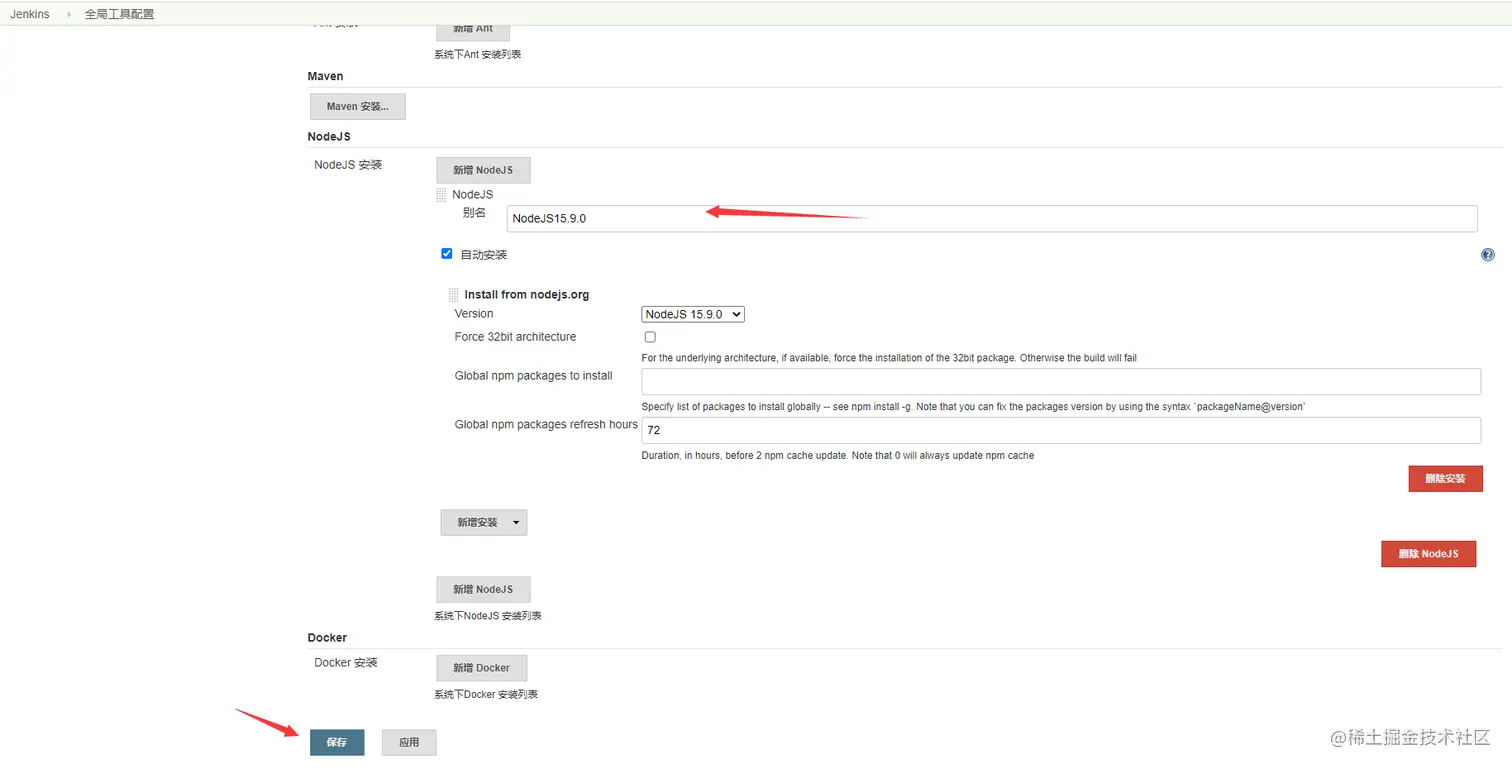Click the npm cache update duration help text

click(x=838, y=456)
